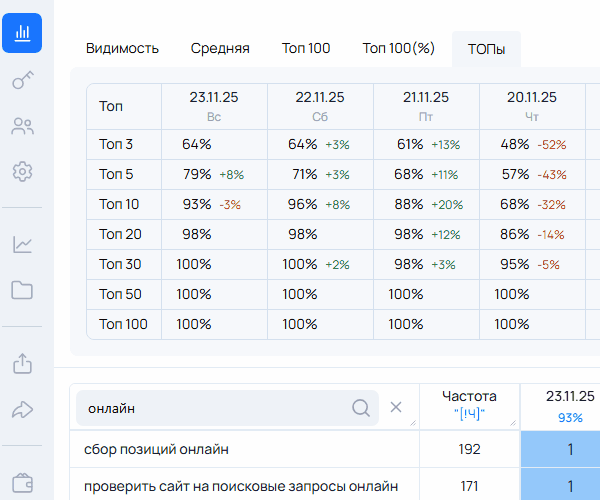Open the bar chart analytics sidebar icon

click(x=22, y=33)
